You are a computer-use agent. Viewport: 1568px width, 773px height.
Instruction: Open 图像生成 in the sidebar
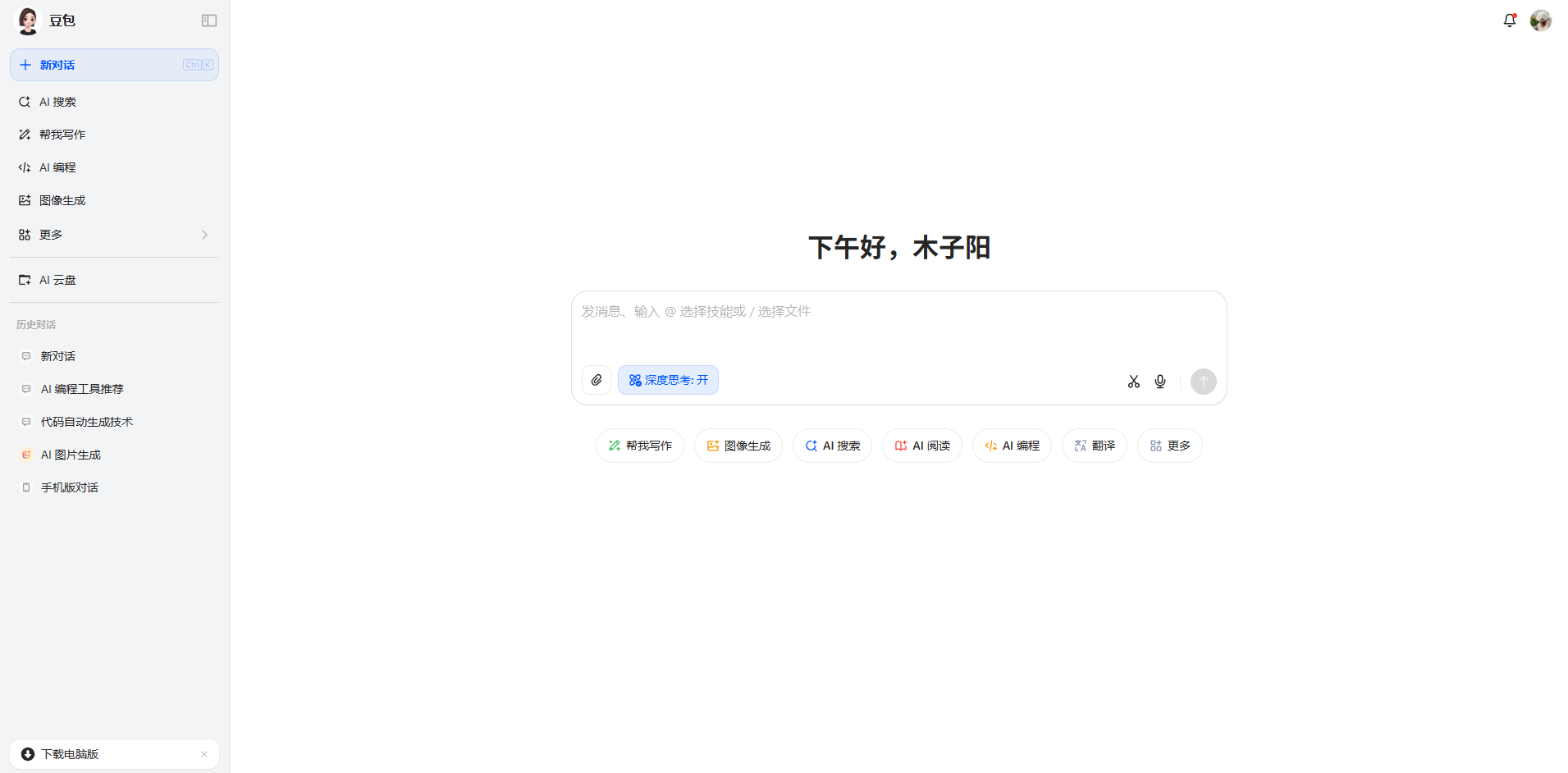point(114,200)
